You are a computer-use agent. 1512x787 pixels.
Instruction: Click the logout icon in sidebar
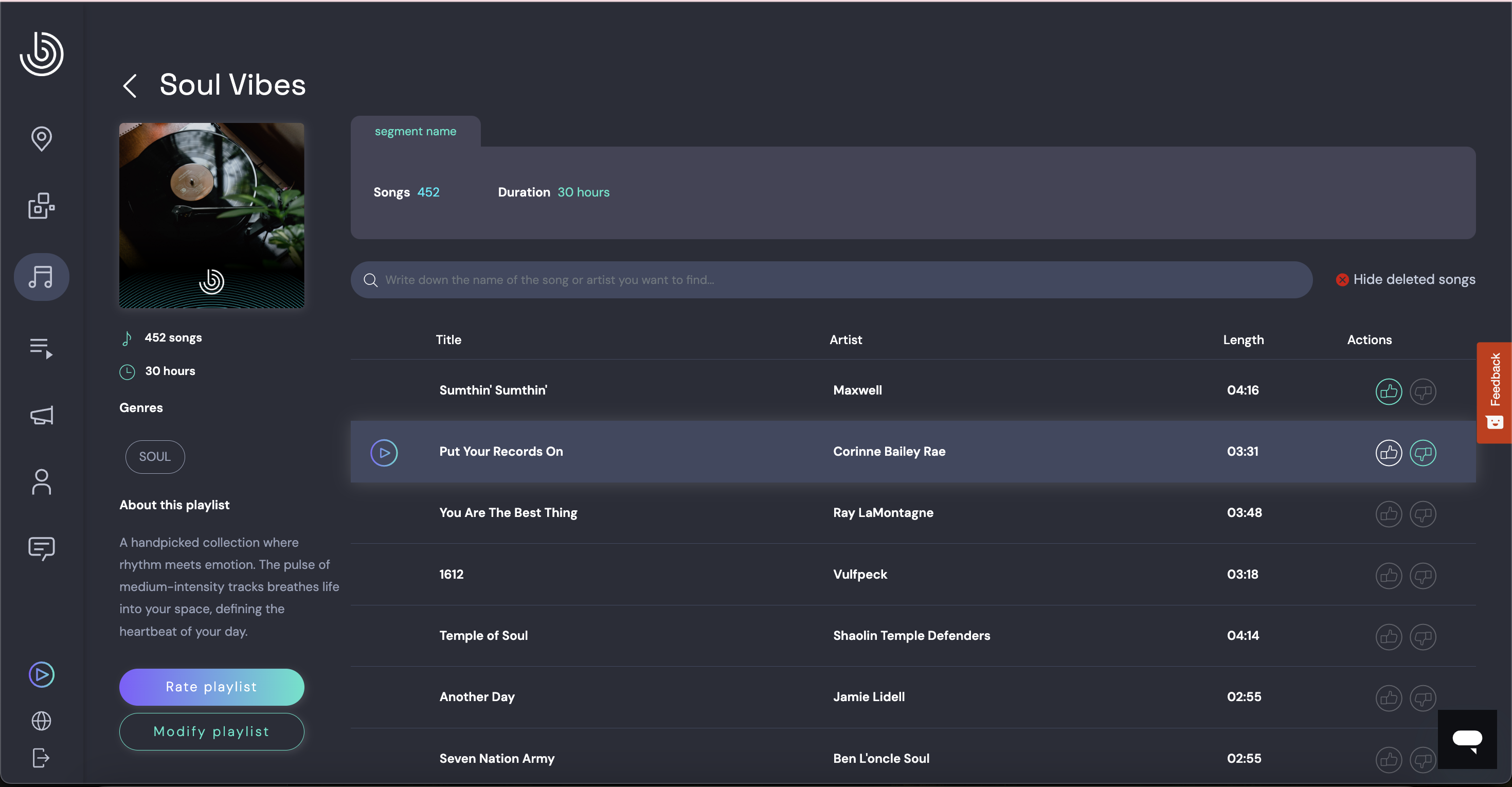click(x=42, y=758)
